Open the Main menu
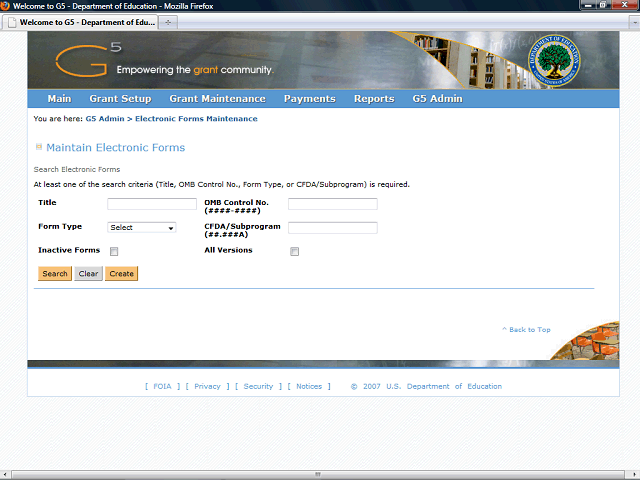Image resolution: width=640 pixels, height=480 pixels. (59, 99)
